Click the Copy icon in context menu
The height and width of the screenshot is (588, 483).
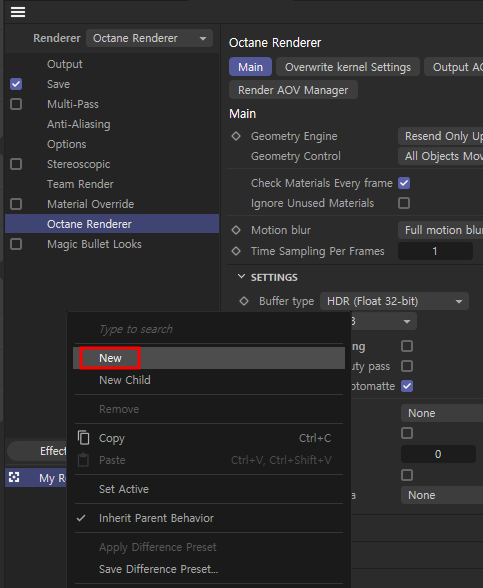pyautogui.click(x=83, y=438)
